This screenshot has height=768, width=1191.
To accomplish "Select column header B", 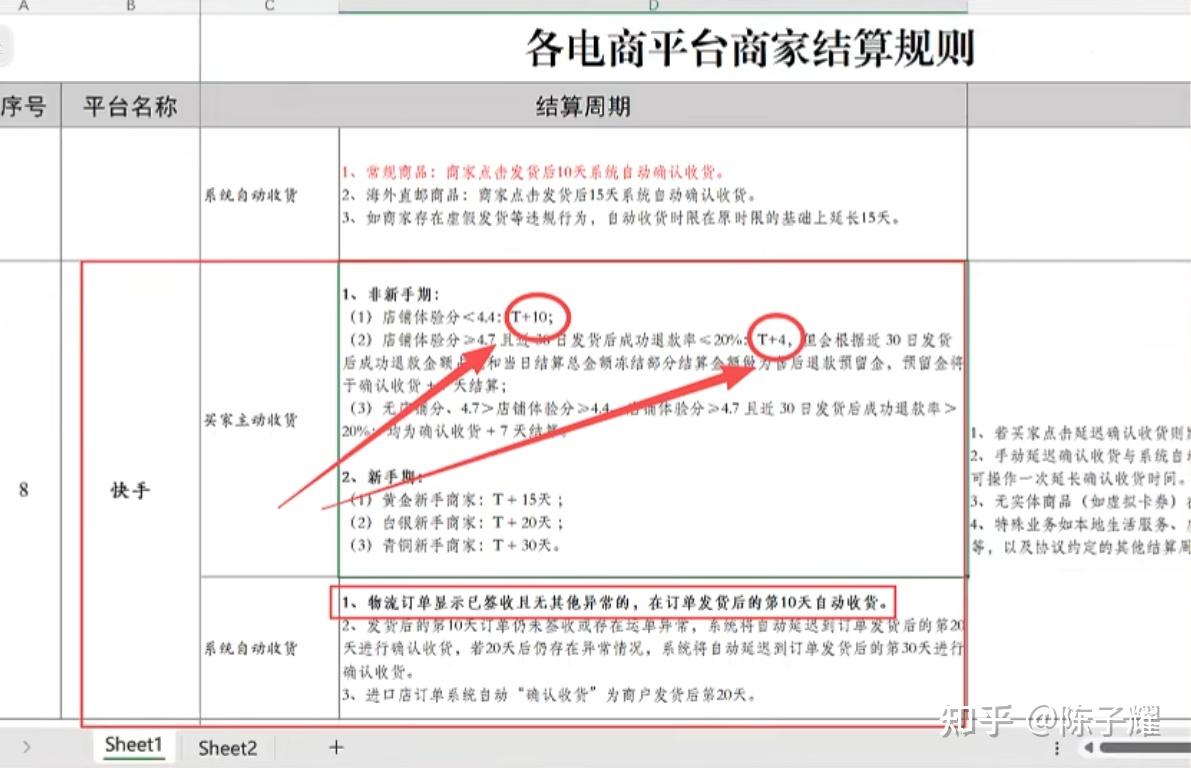I will click(x=130, y=7).
